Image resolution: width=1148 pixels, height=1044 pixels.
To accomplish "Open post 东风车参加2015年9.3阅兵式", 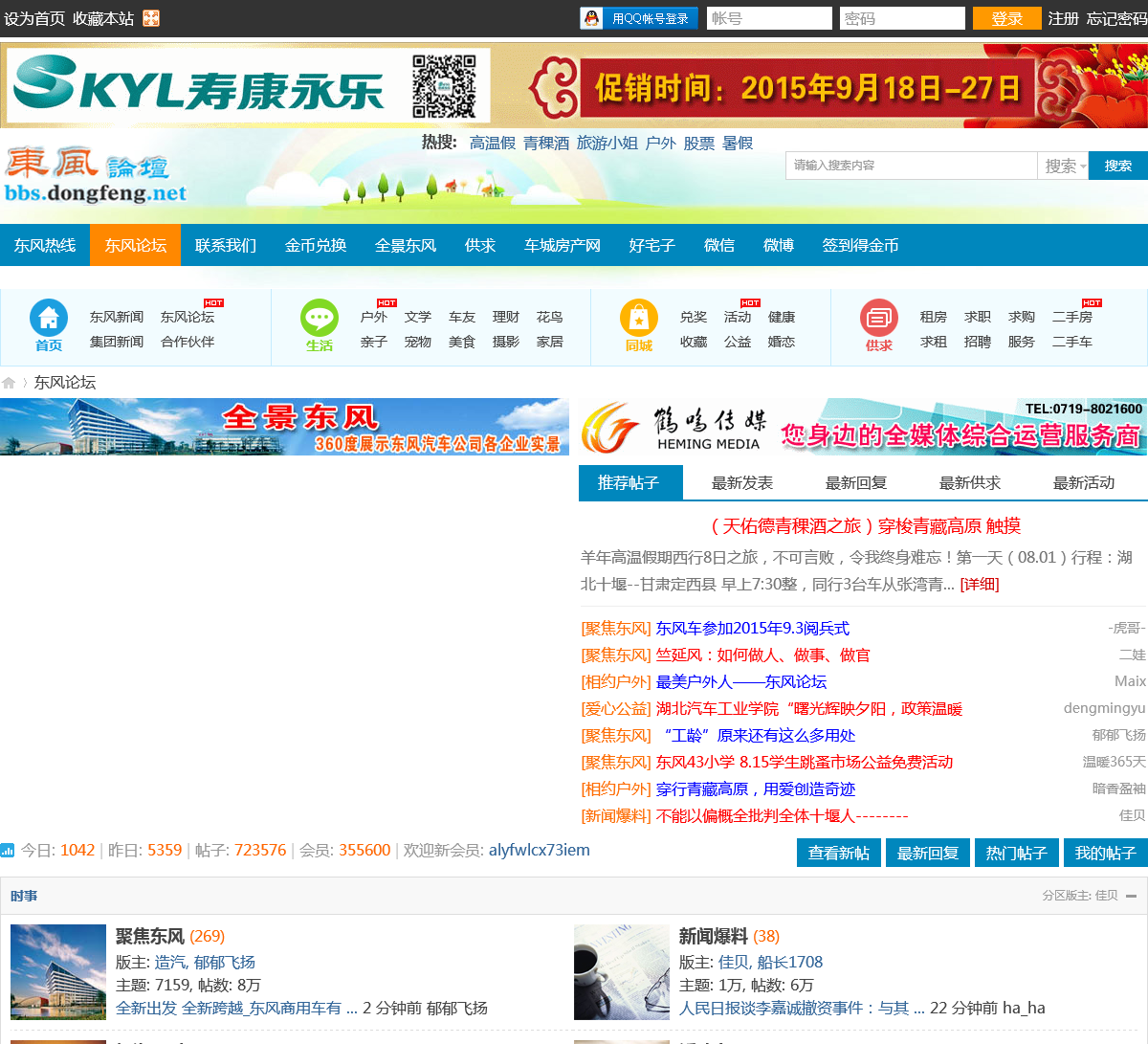I will [x=753, y=628].
